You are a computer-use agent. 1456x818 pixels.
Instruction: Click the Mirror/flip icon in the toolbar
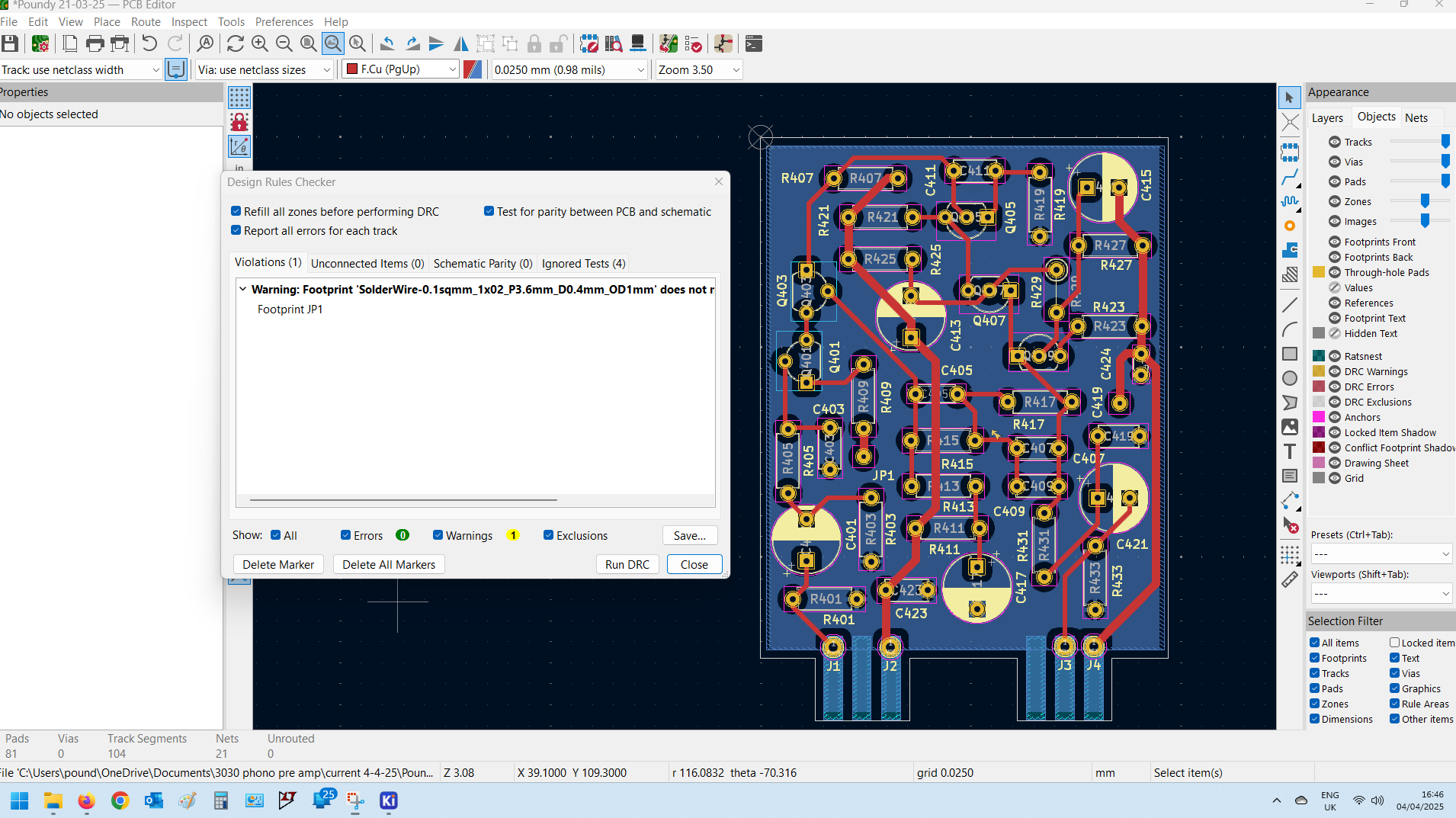pos(461,43)
